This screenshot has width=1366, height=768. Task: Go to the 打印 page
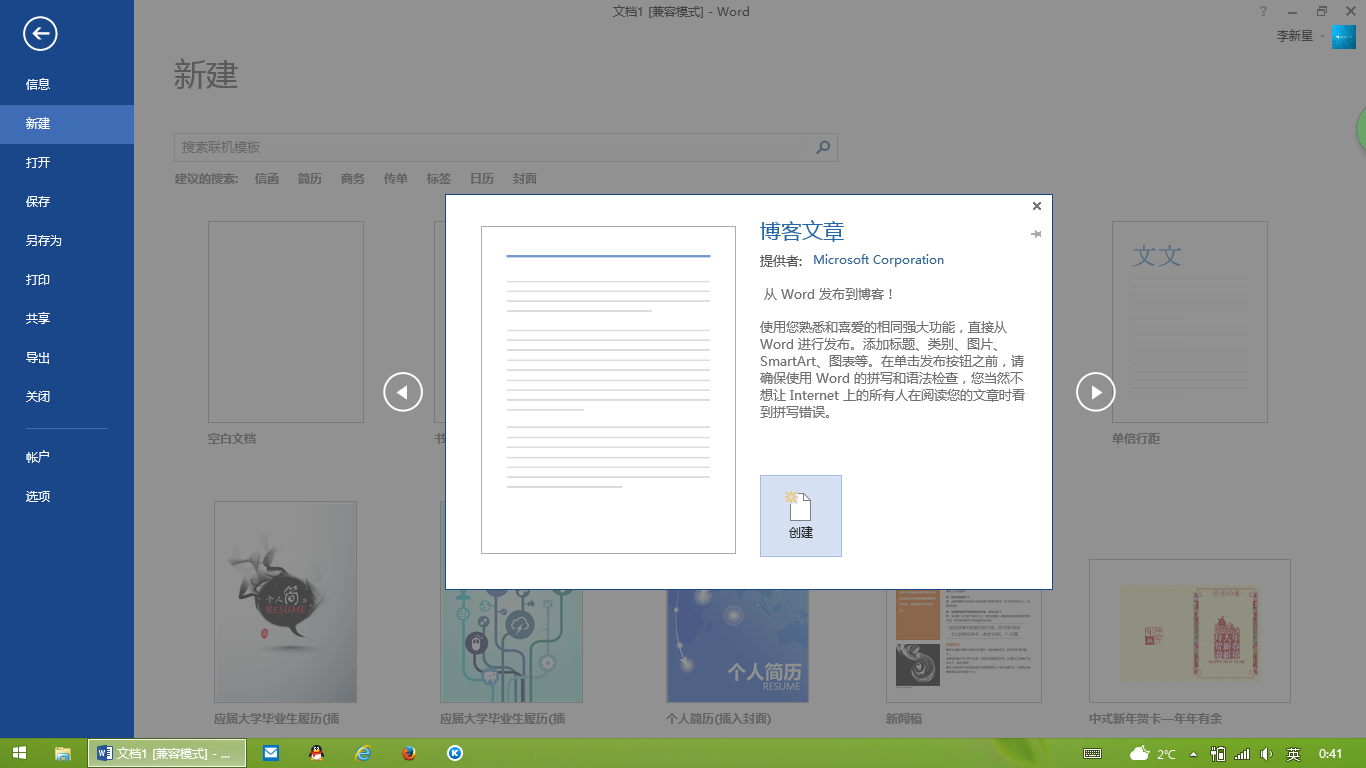click(67, 280)
